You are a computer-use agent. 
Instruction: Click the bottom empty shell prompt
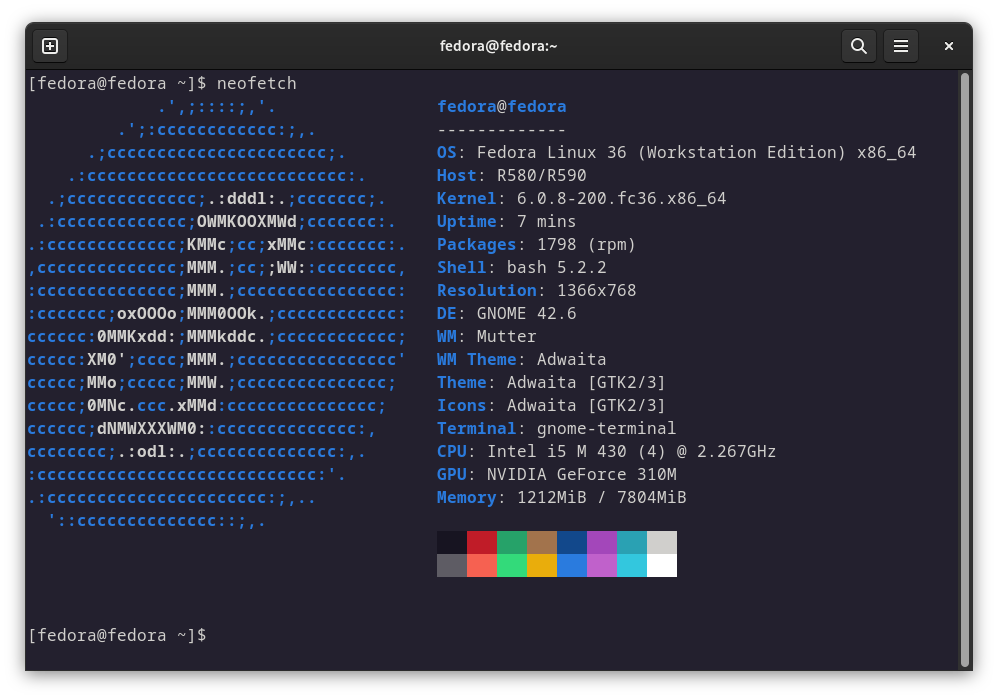coord(117,635)
